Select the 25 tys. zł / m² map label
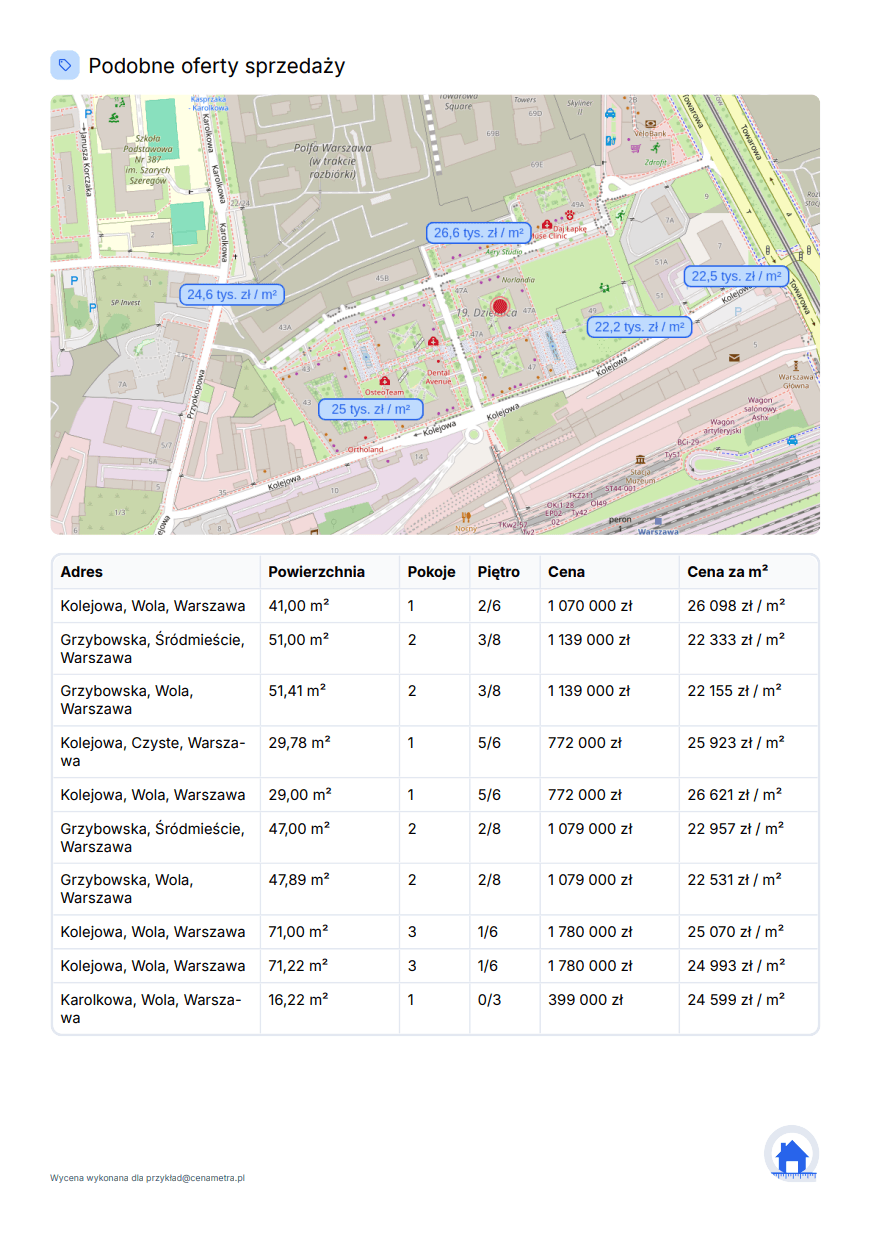Screen dimensions: 872x1234 tap(371, 409)
